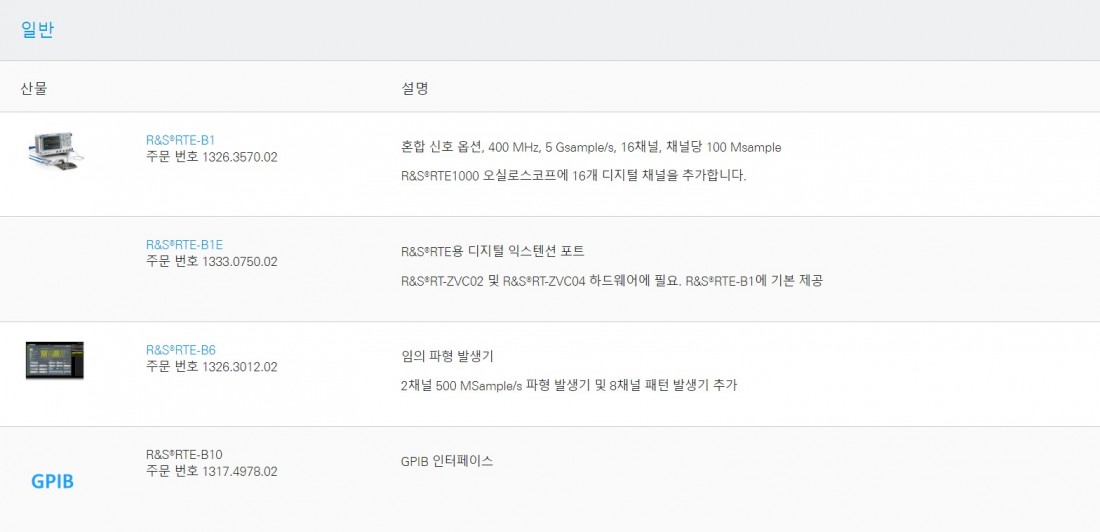Click the blue GPIB icon
Screen dimensions: 1100x532
[53, 481]
